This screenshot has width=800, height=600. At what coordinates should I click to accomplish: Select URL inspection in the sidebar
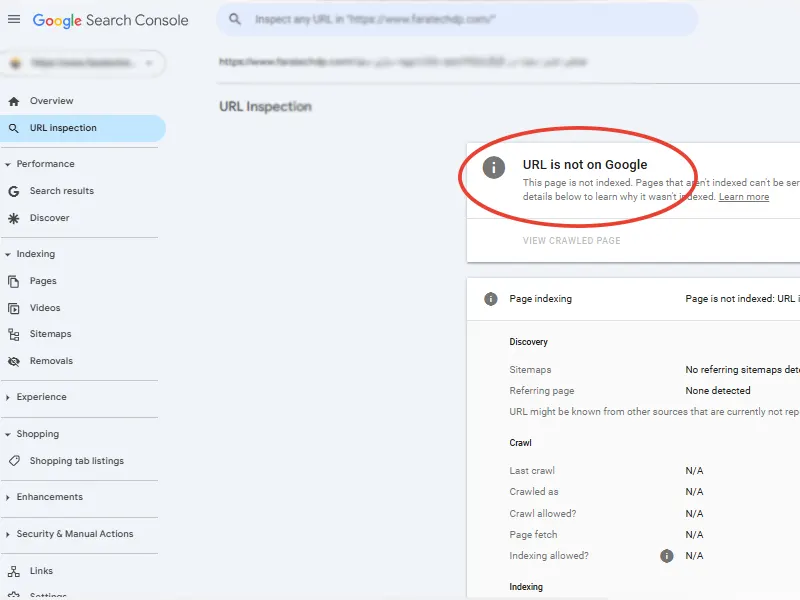(x=83, y=128)
